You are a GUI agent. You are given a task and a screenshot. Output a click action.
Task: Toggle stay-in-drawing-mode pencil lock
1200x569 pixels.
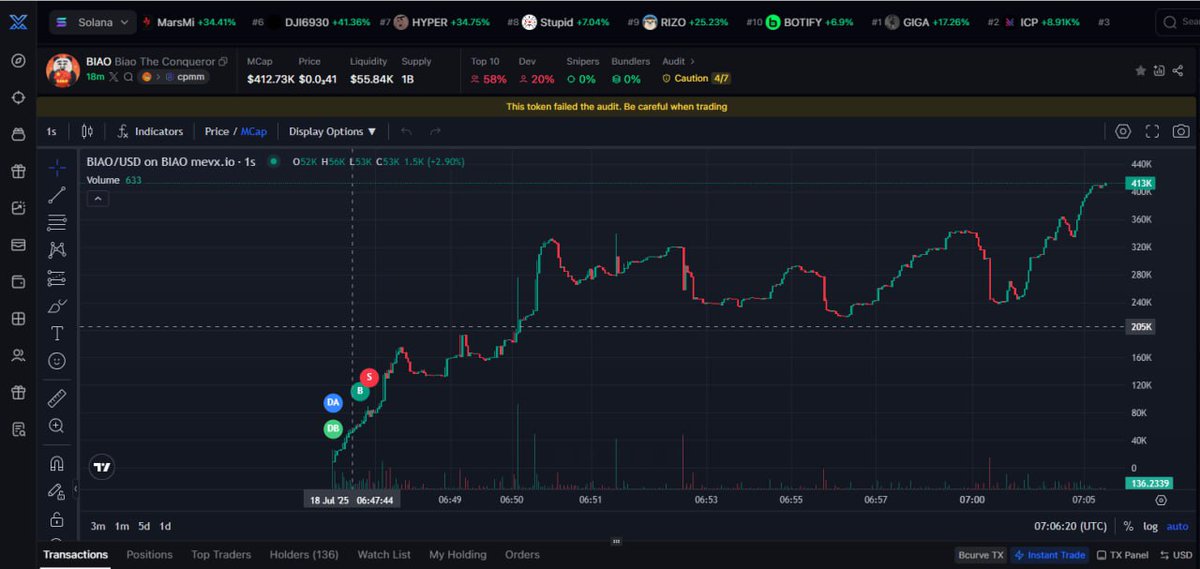57,491
